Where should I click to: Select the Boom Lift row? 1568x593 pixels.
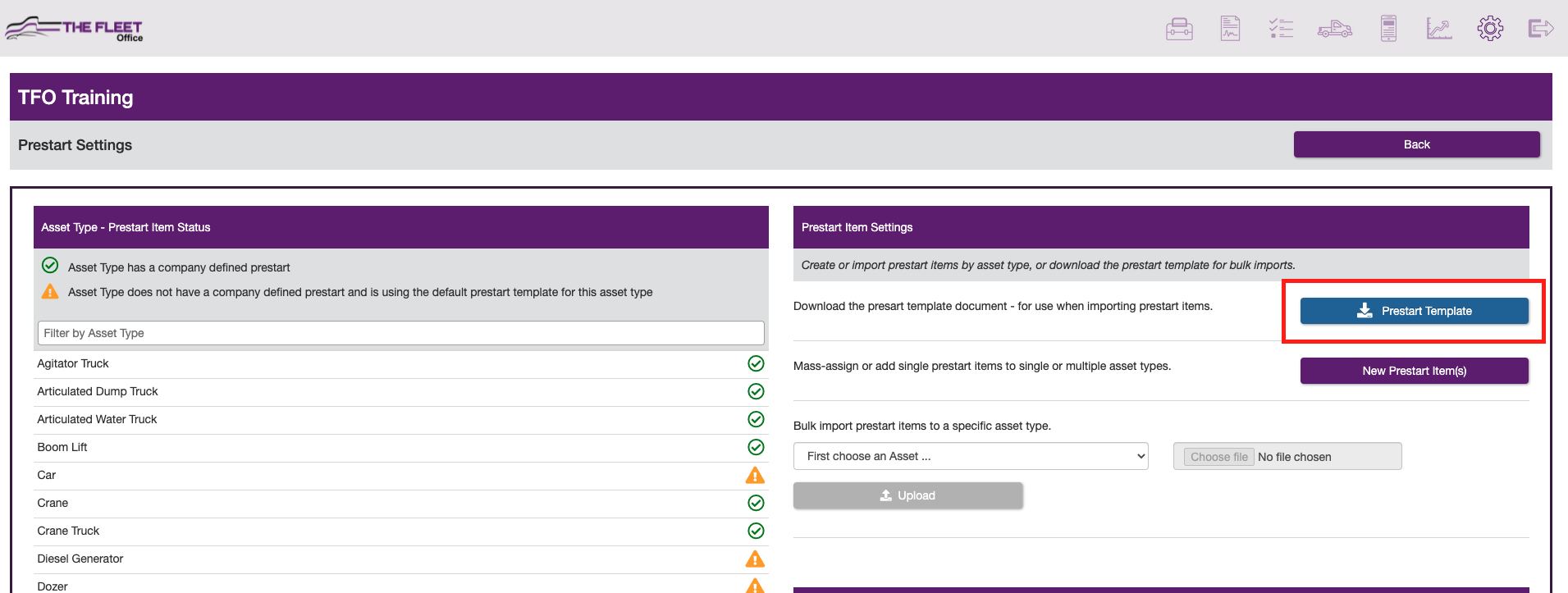tap(400, 447)
